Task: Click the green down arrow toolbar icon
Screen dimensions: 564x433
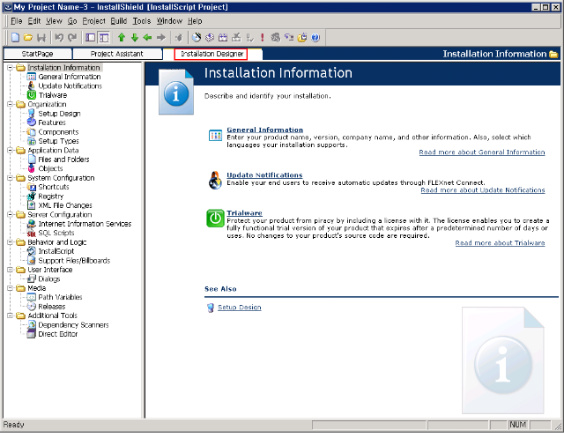Action: pos(135,37)
